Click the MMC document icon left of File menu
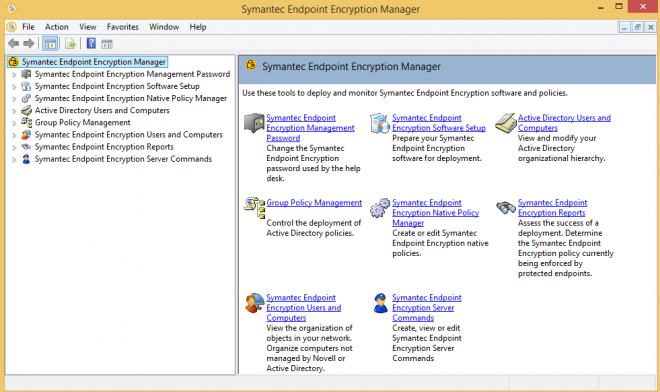 12,27
